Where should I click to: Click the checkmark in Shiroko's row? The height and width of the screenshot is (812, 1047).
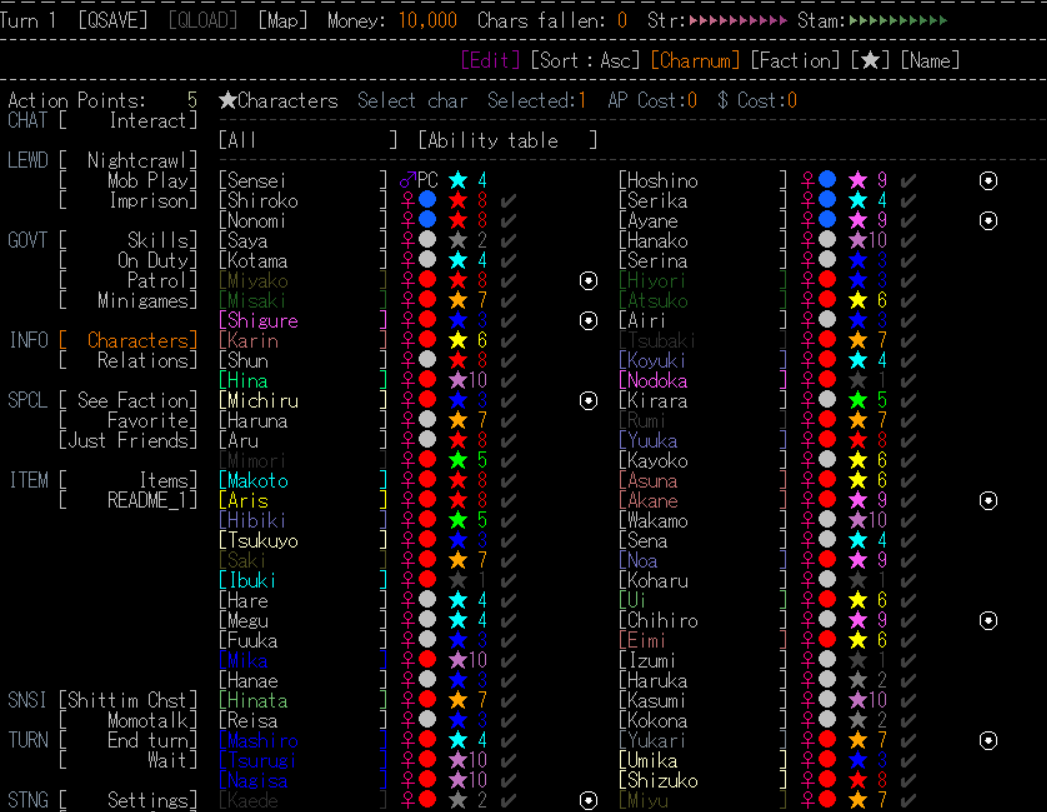point(508,200)
